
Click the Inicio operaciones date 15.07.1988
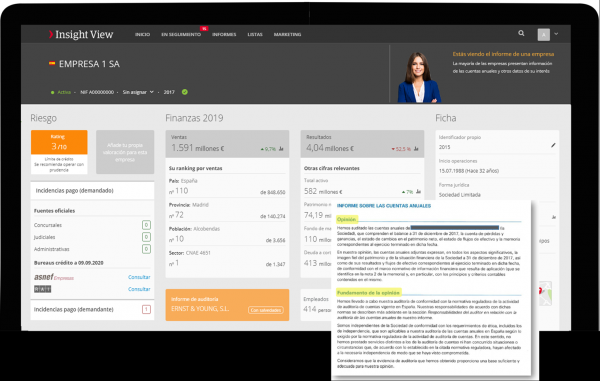pyautogui.click(x=469, y=171)
